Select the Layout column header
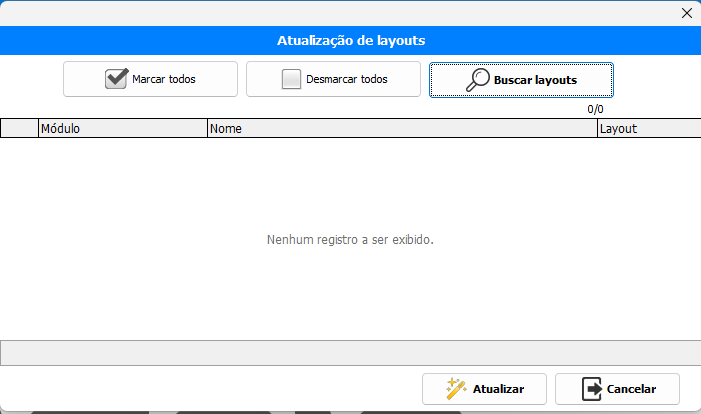The height and width of the screenshot is (414, 701). pos(647,129)
